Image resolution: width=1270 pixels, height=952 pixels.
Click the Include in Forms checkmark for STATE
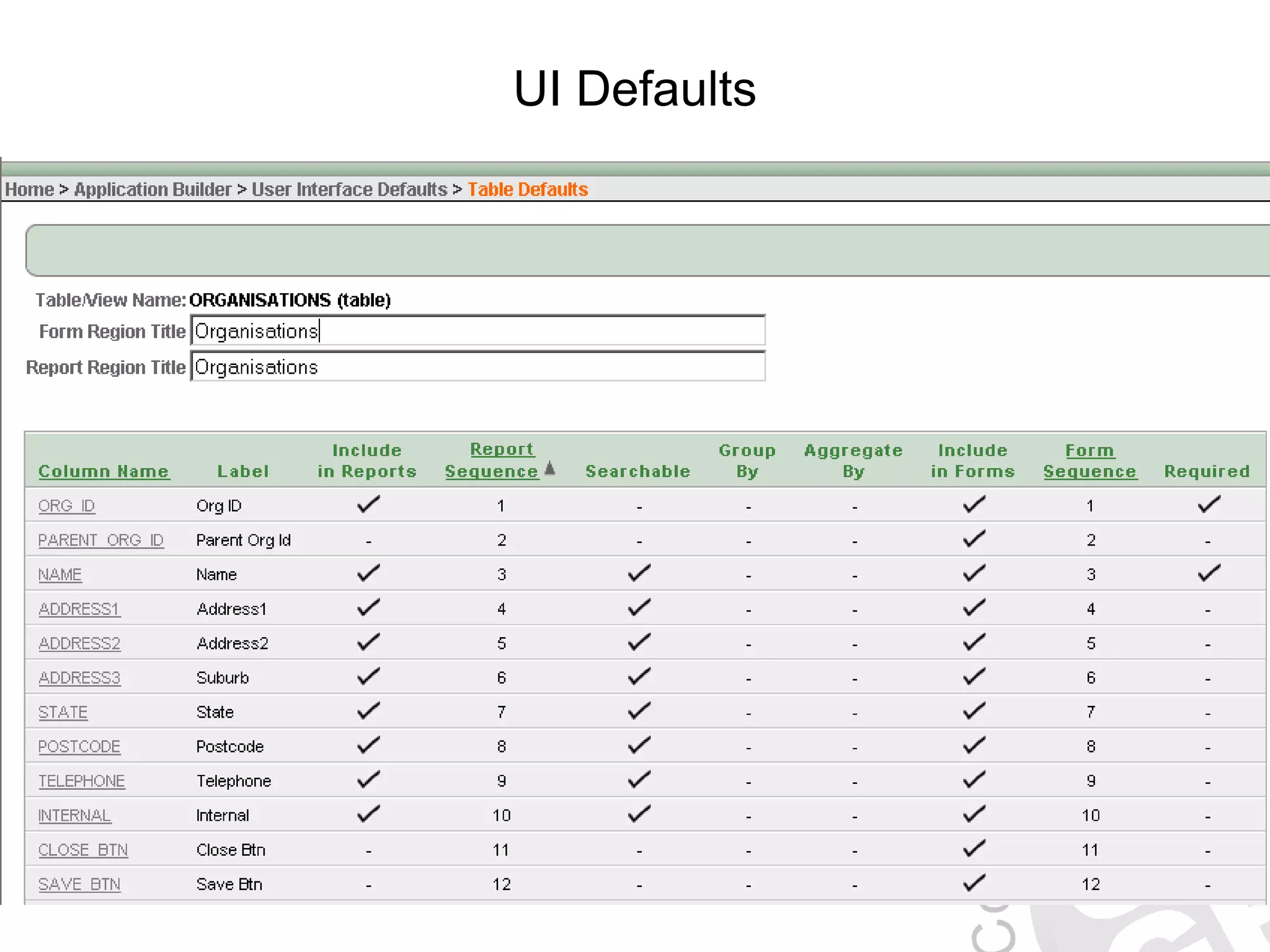click(974, 711)
